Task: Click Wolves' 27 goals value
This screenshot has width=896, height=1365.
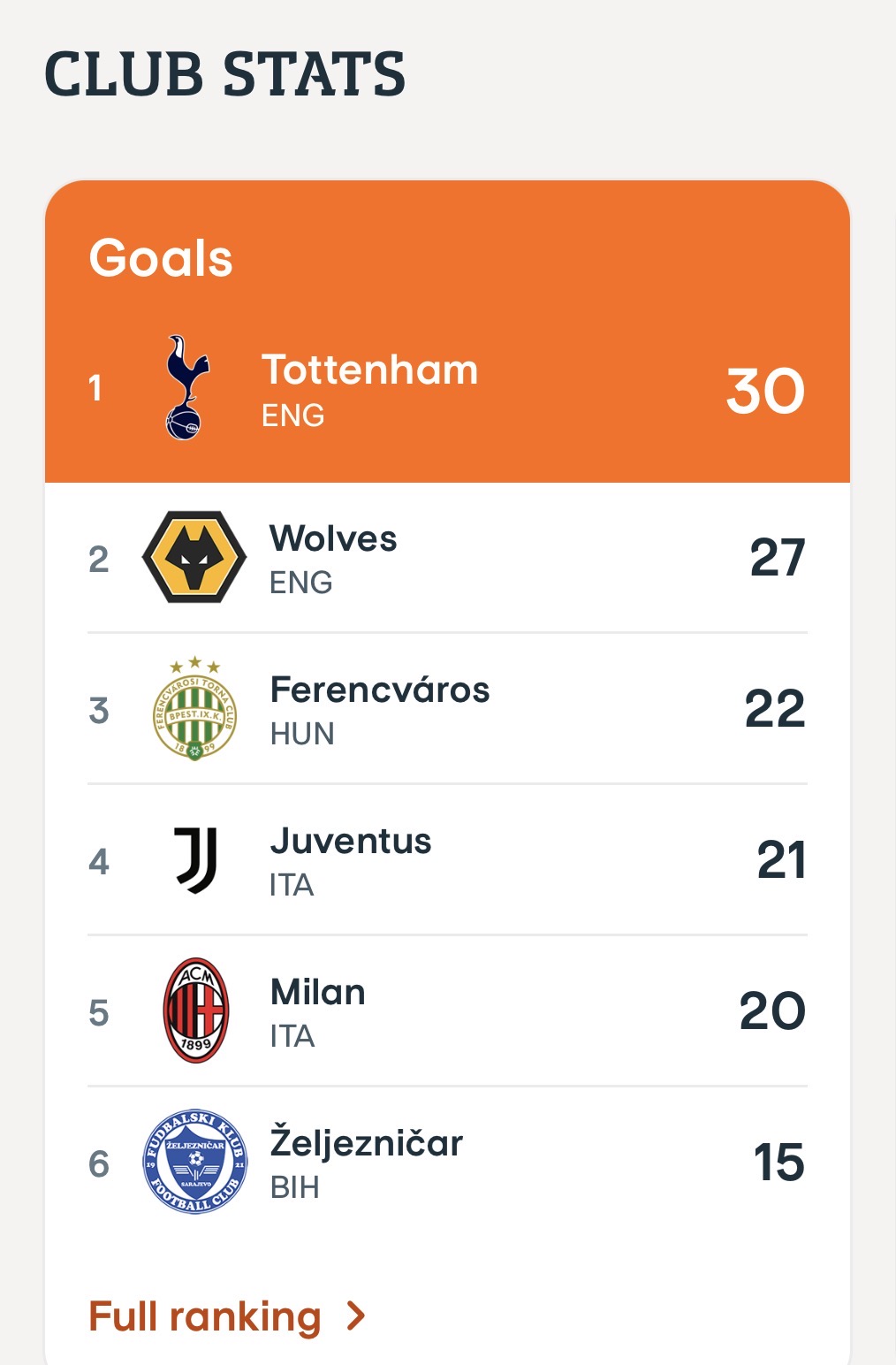Action: pyautogui.click(x=777, y=558)
